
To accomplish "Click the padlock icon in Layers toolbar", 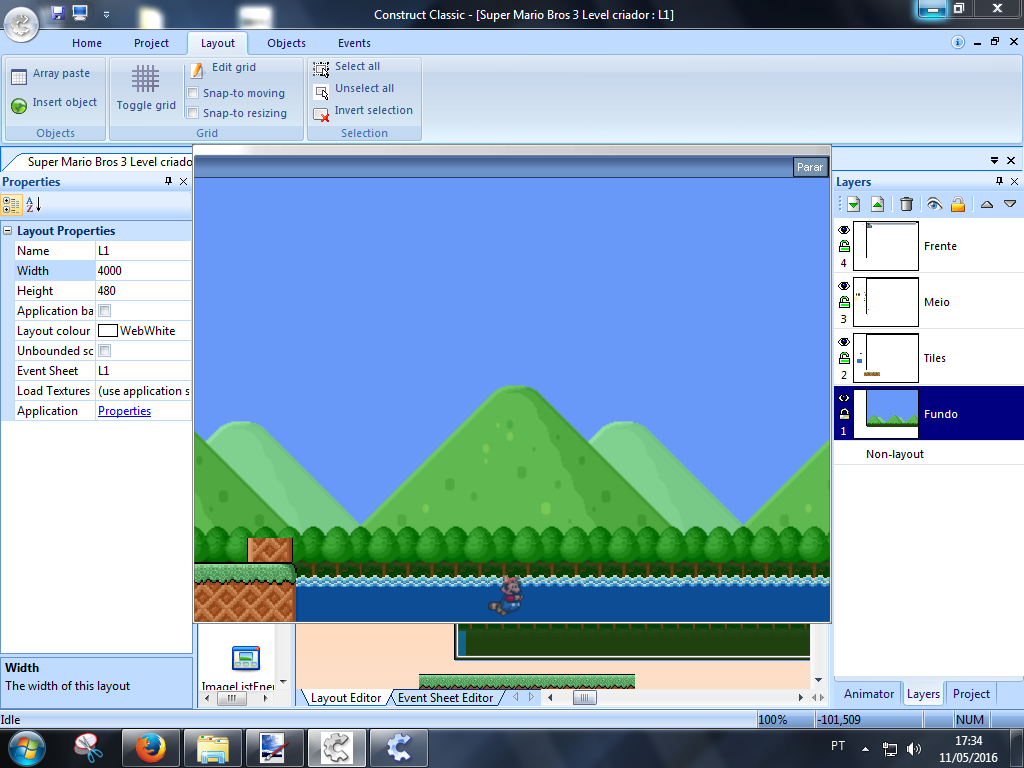I will pyautogui.click(x=957, y=204).
